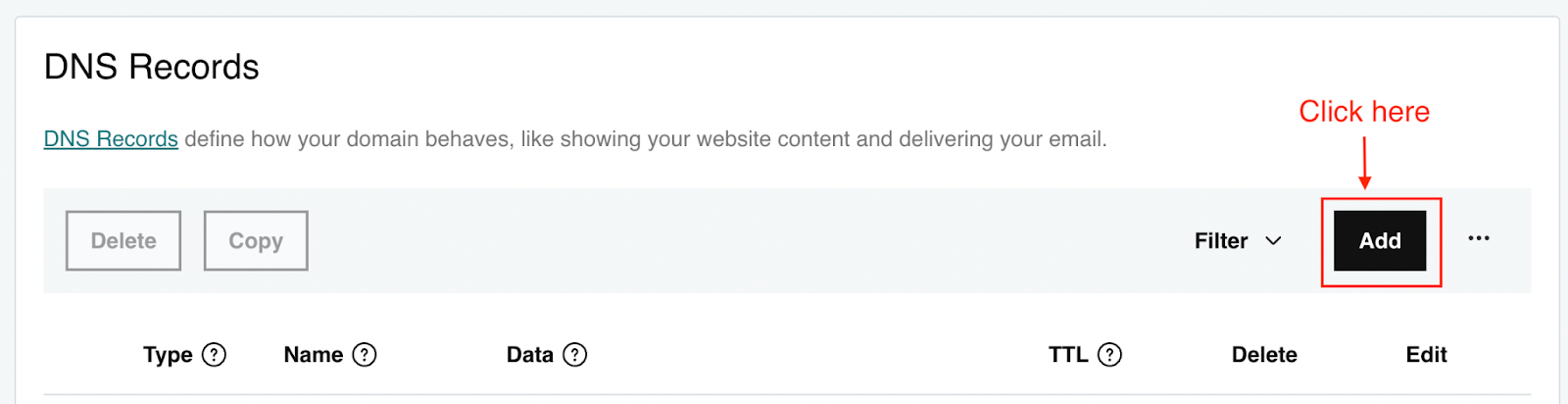
Task: Click the Name column help icon
Action: click(x=365, y=355)
